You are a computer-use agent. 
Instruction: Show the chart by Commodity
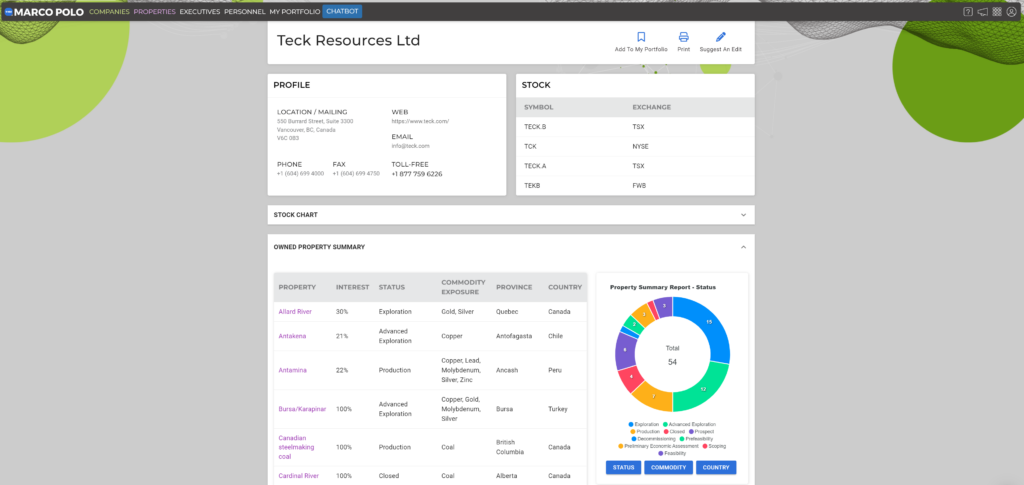tap(669, 467)
